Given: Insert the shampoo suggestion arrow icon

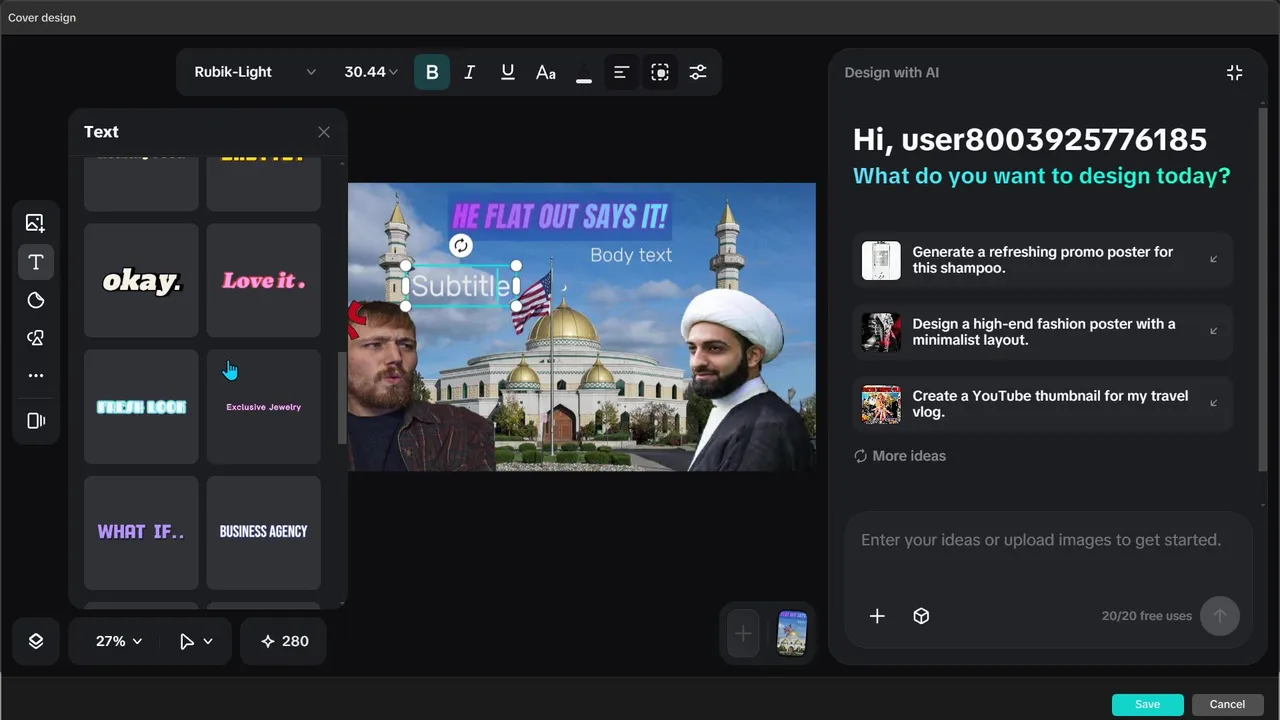Looking at the screenshot, I should point(1214,259).
